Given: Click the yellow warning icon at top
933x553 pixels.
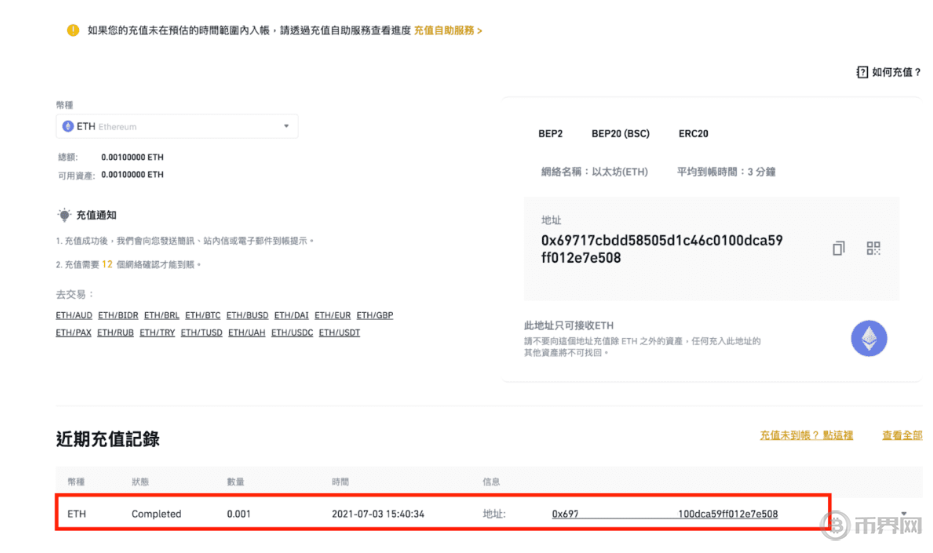Looking at the screenshot, I should point(73,30).
